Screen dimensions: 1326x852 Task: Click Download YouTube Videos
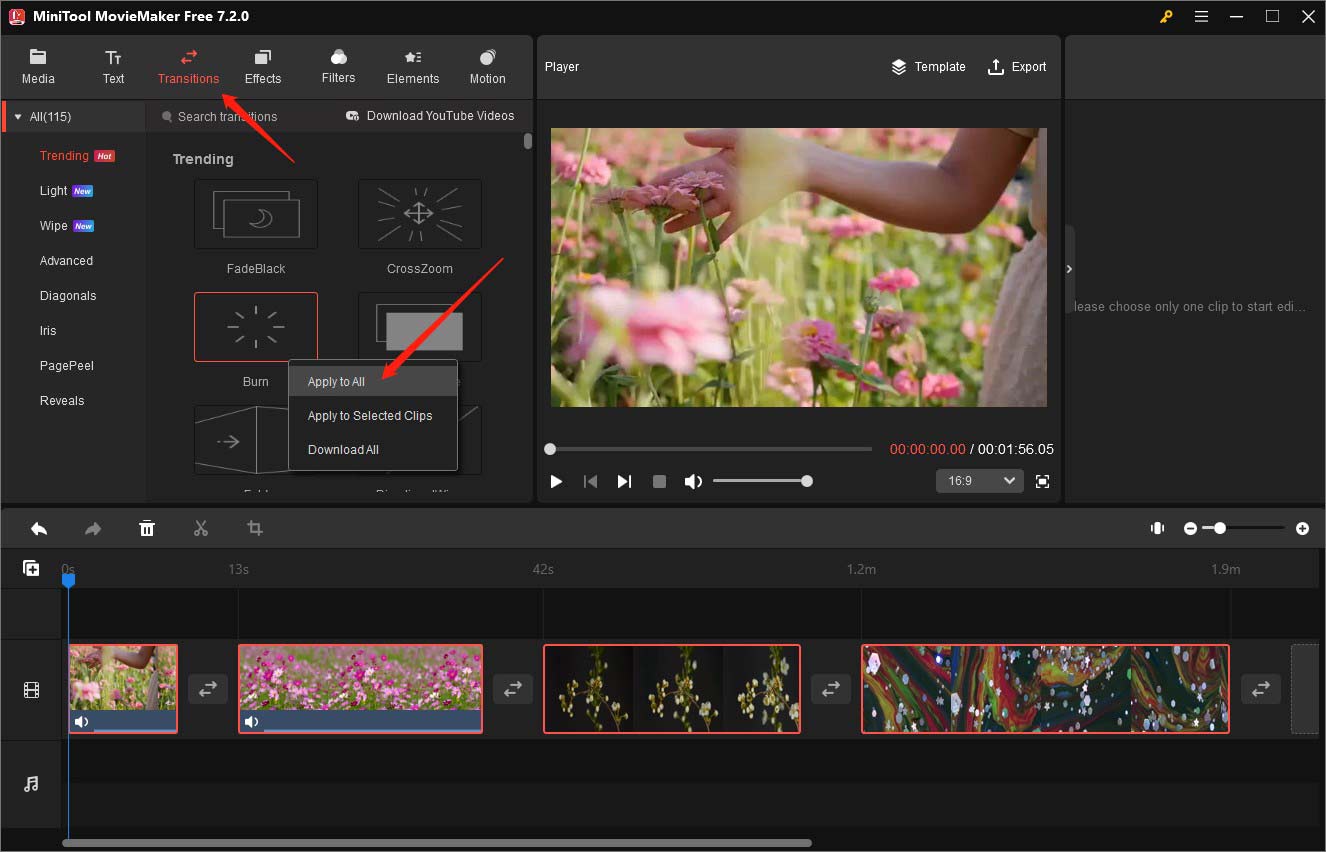point(430,116)
